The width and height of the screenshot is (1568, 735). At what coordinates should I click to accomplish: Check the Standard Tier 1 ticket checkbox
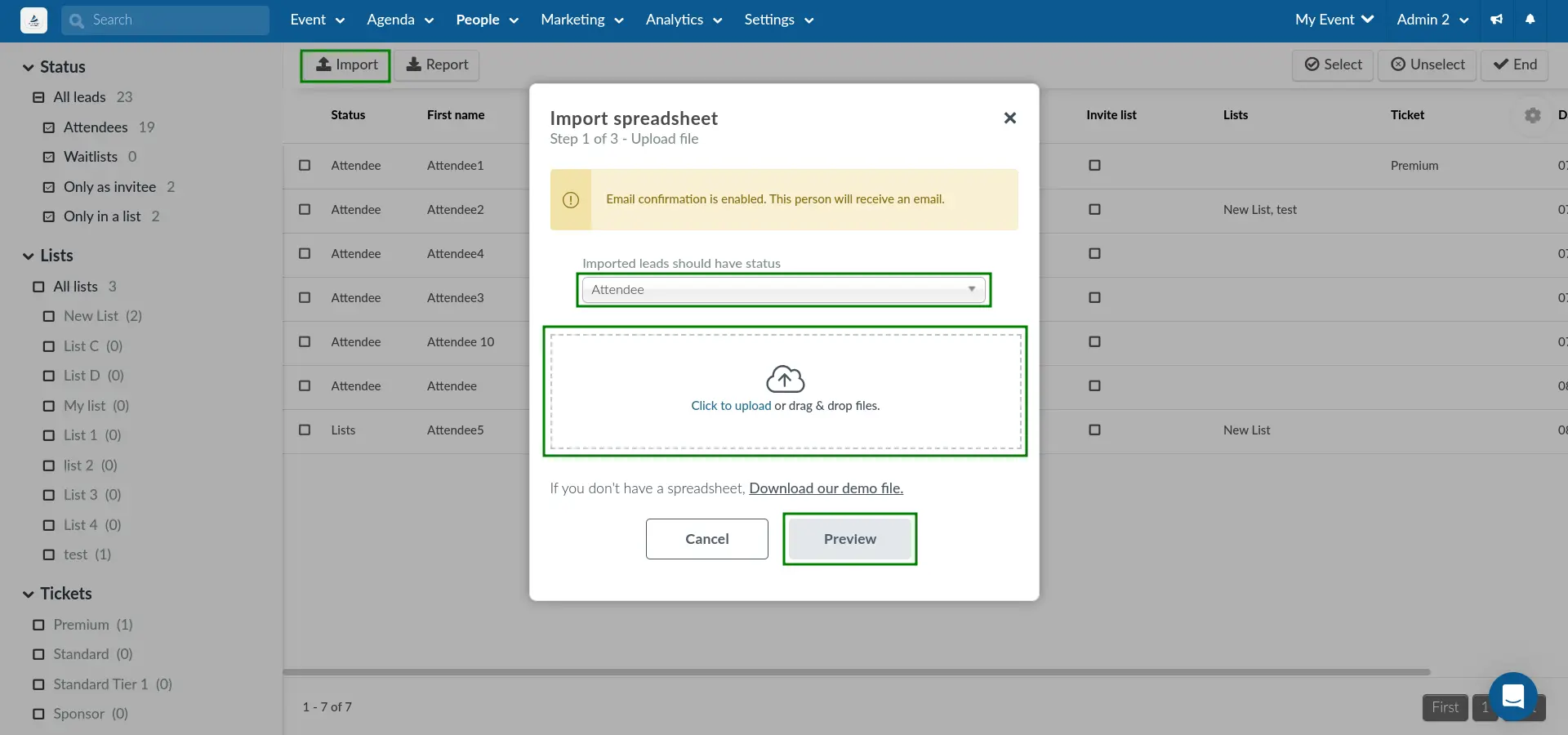click(38, 684)
